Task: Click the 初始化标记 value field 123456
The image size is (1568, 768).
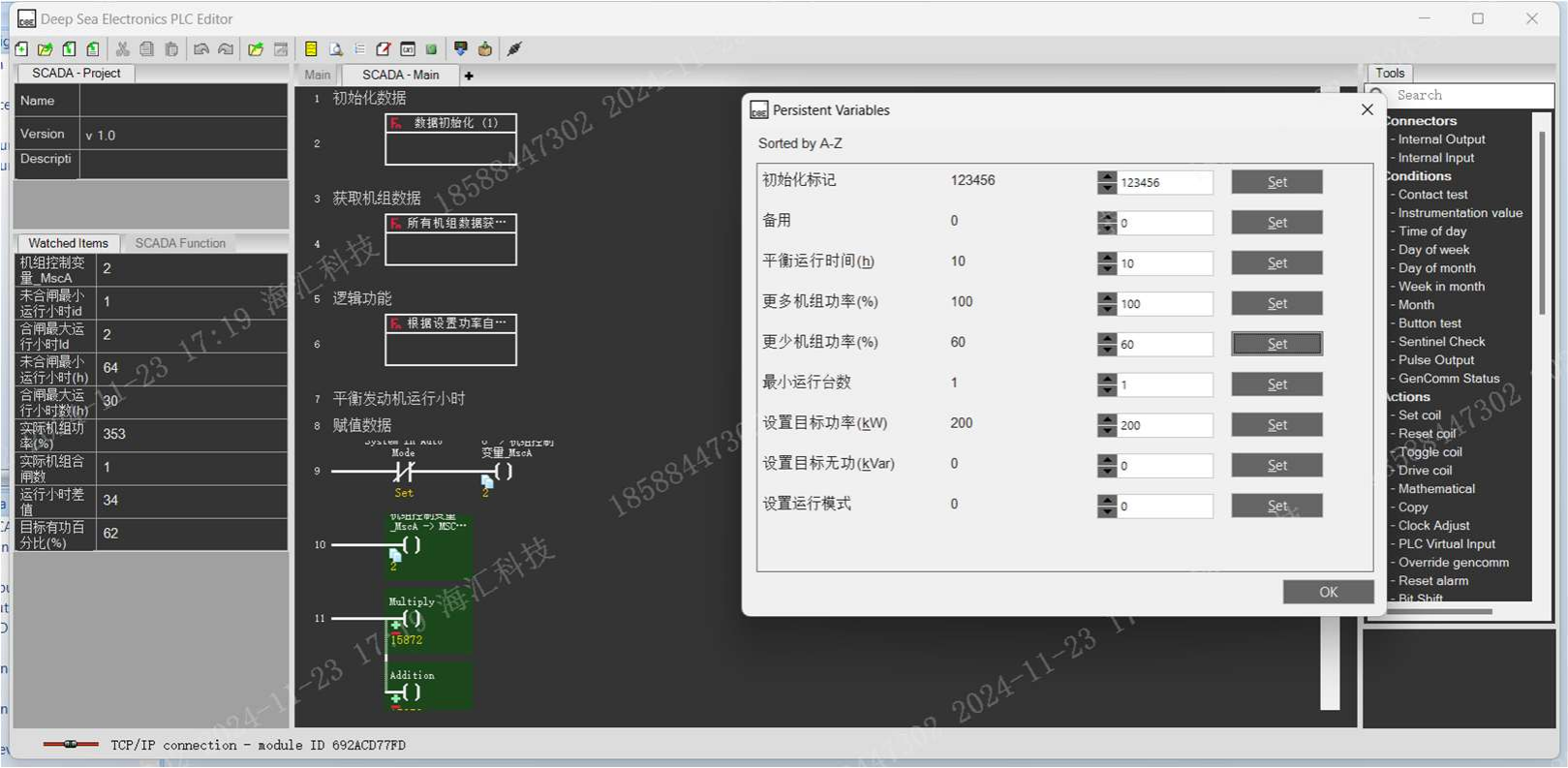Action: click(x=1165, y=182)
